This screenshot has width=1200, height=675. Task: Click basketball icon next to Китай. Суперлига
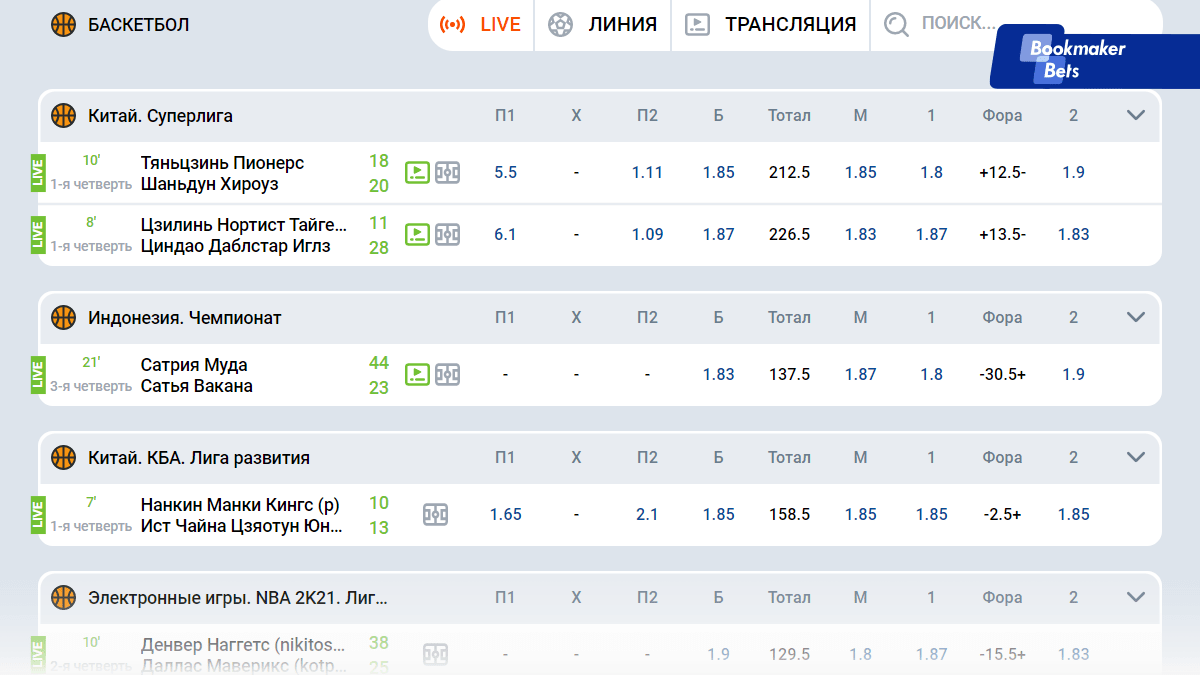click(x=64, y=116)
